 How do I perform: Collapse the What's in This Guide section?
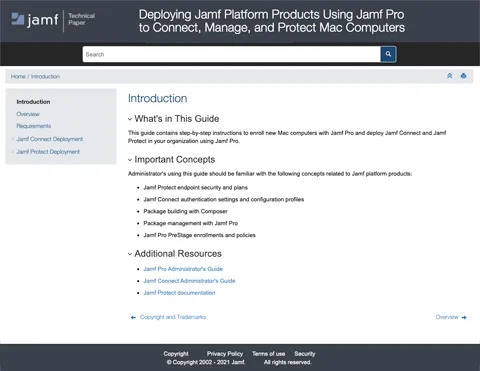(130, 119)
